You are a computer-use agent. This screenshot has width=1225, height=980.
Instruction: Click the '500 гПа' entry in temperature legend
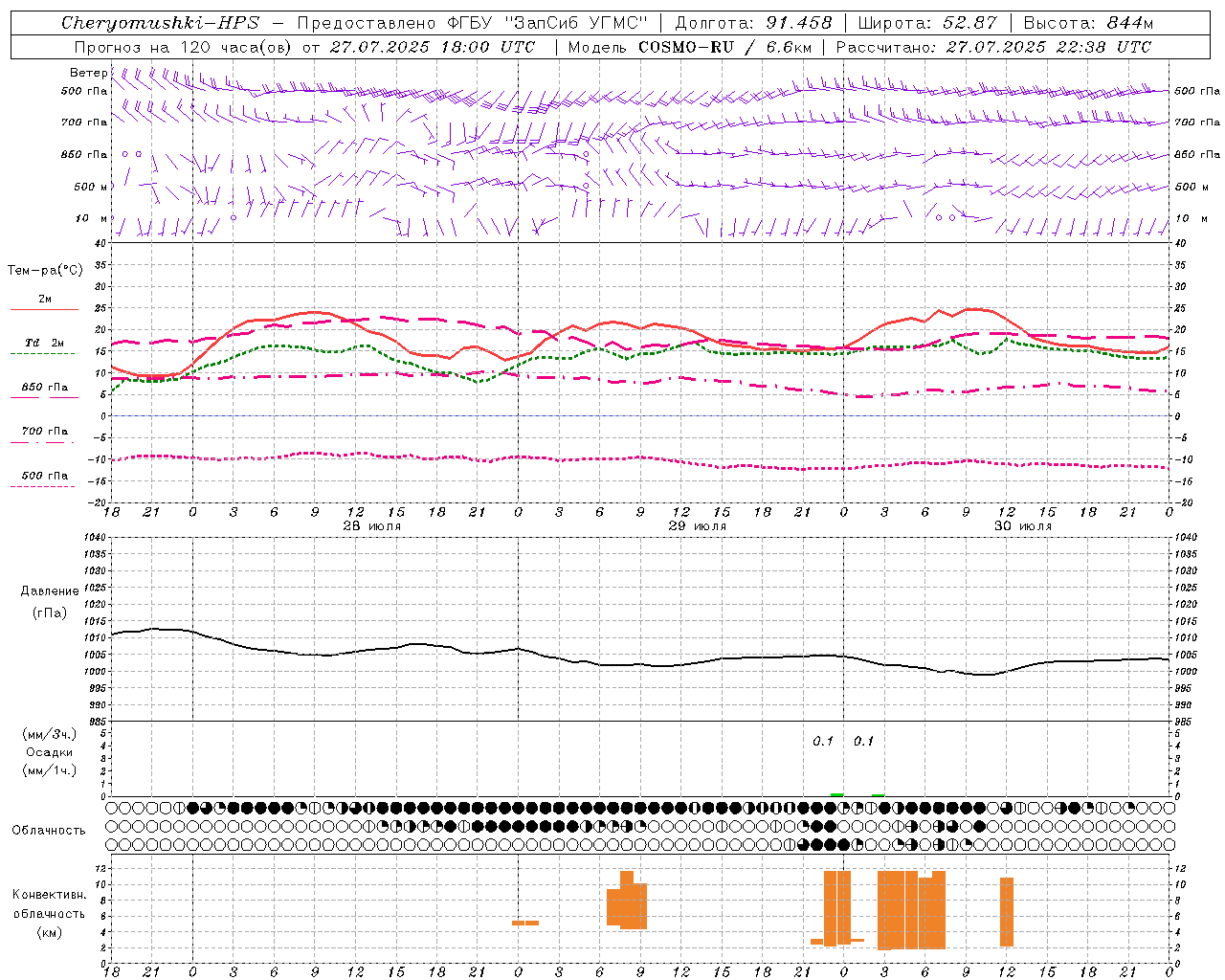(45, 476)
